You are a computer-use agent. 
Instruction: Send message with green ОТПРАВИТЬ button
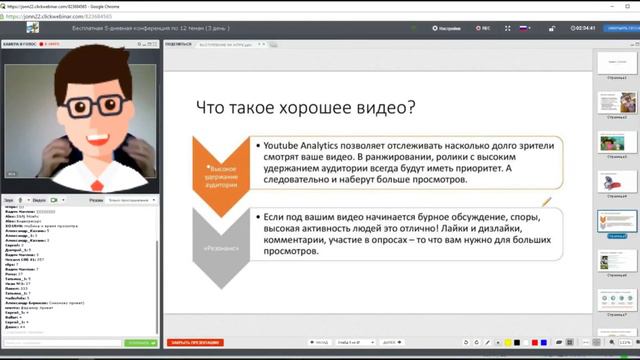pyautogui.click(x=140, y=343)
